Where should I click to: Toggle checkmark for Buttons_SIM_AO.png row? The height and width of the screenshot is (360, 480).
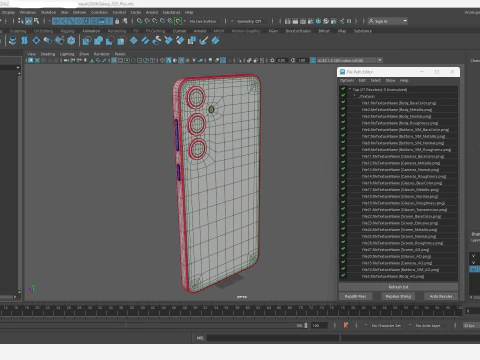coord(343,269)
